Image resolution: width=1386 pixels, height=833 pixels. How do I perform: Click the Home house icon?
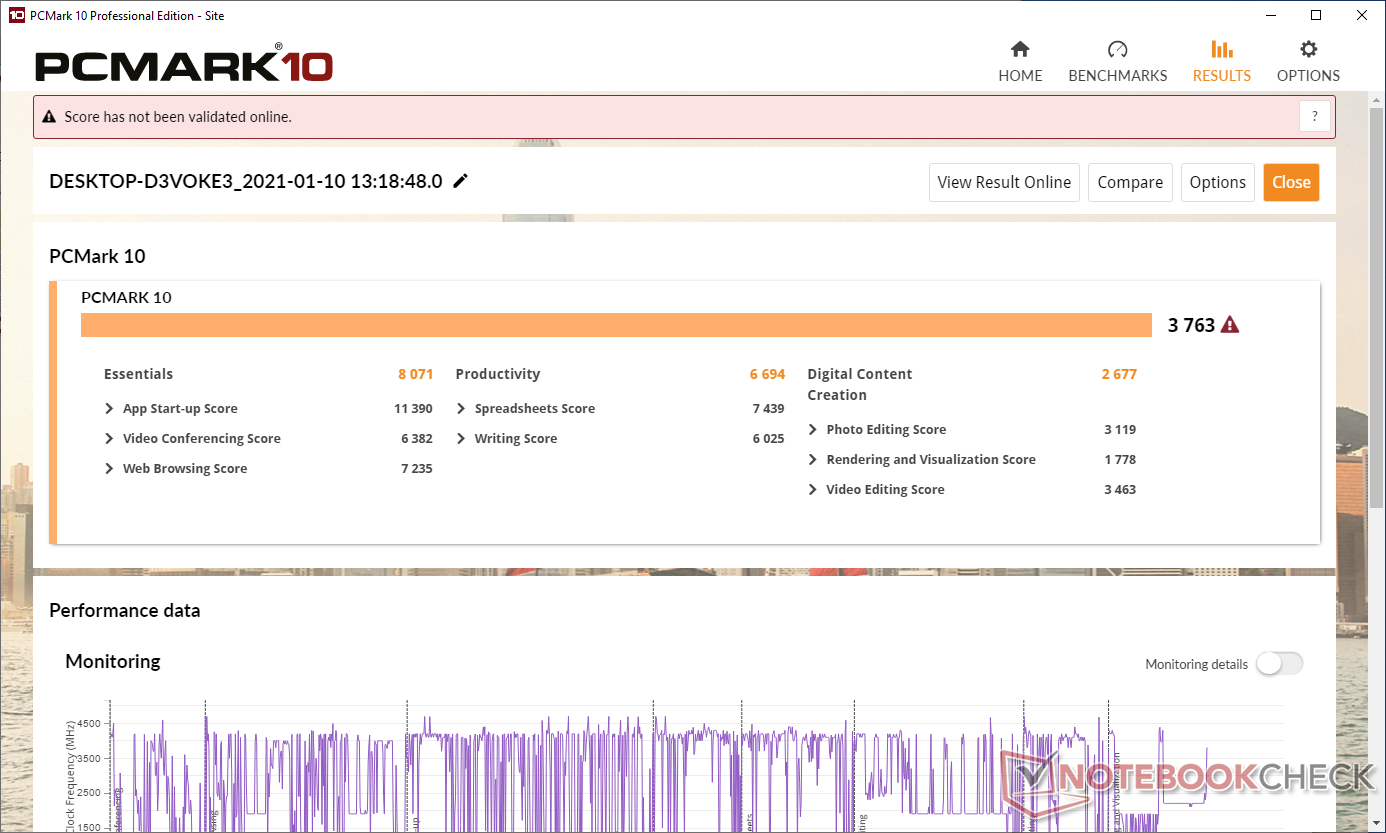tap(1020, 49)
